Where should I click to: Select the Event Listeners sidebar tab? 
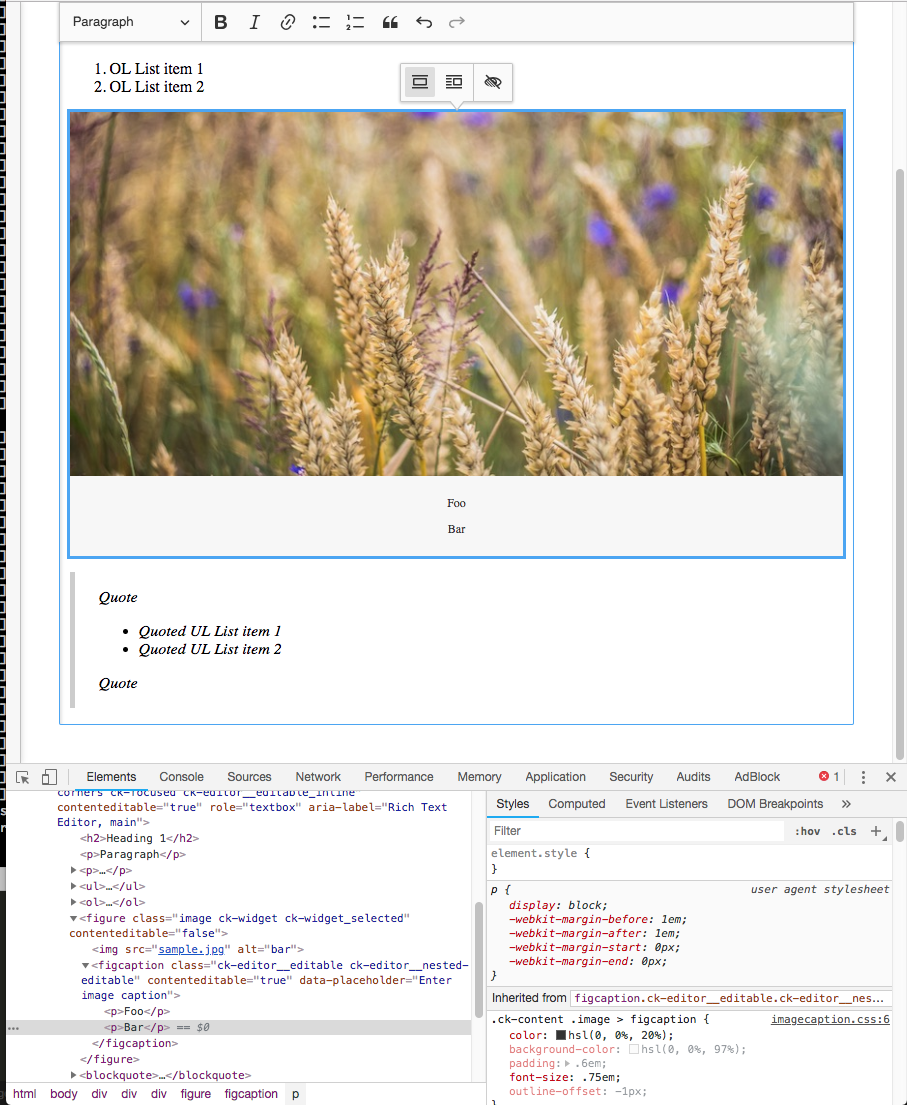(666, 804)
